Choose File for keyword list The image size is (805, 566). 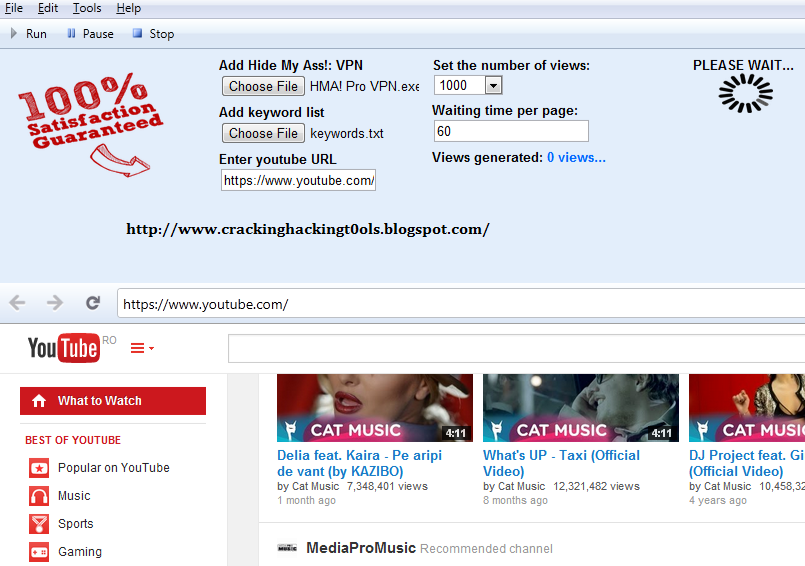[x=263, y=134]
